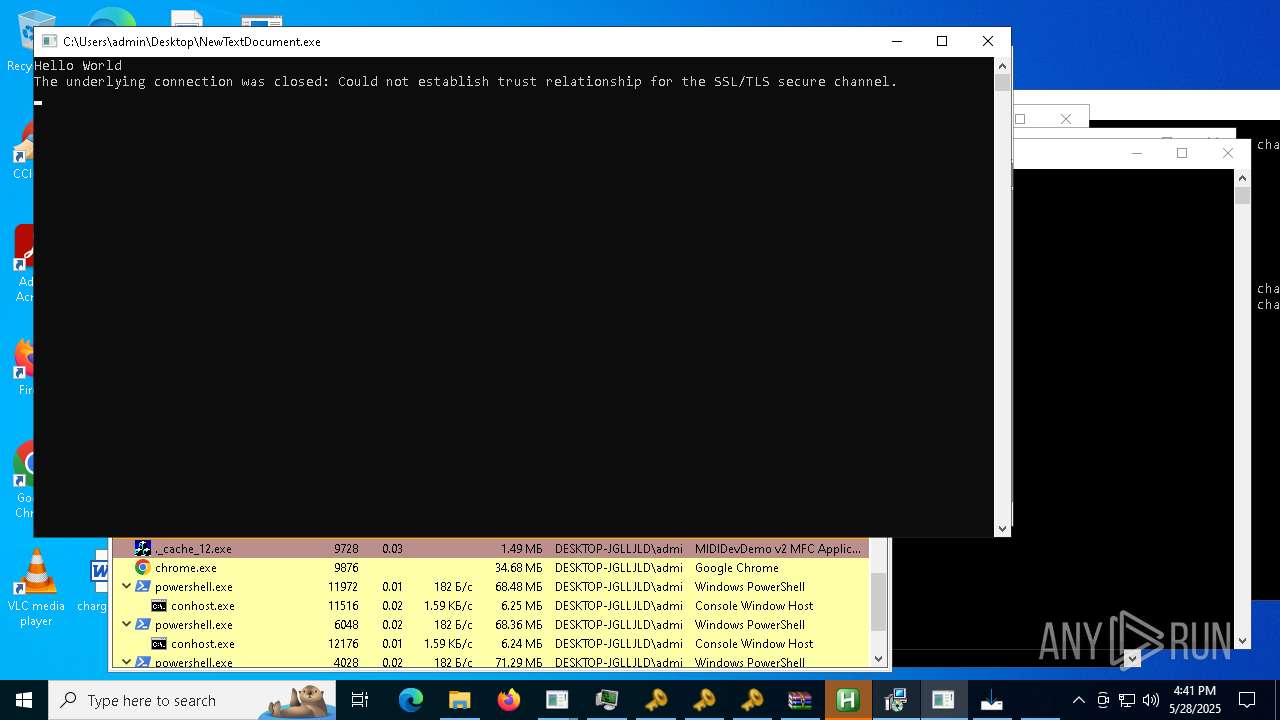Minimize the background black console window
The height and width of the screenshot is (720, 1280).
coord(1136,153)
